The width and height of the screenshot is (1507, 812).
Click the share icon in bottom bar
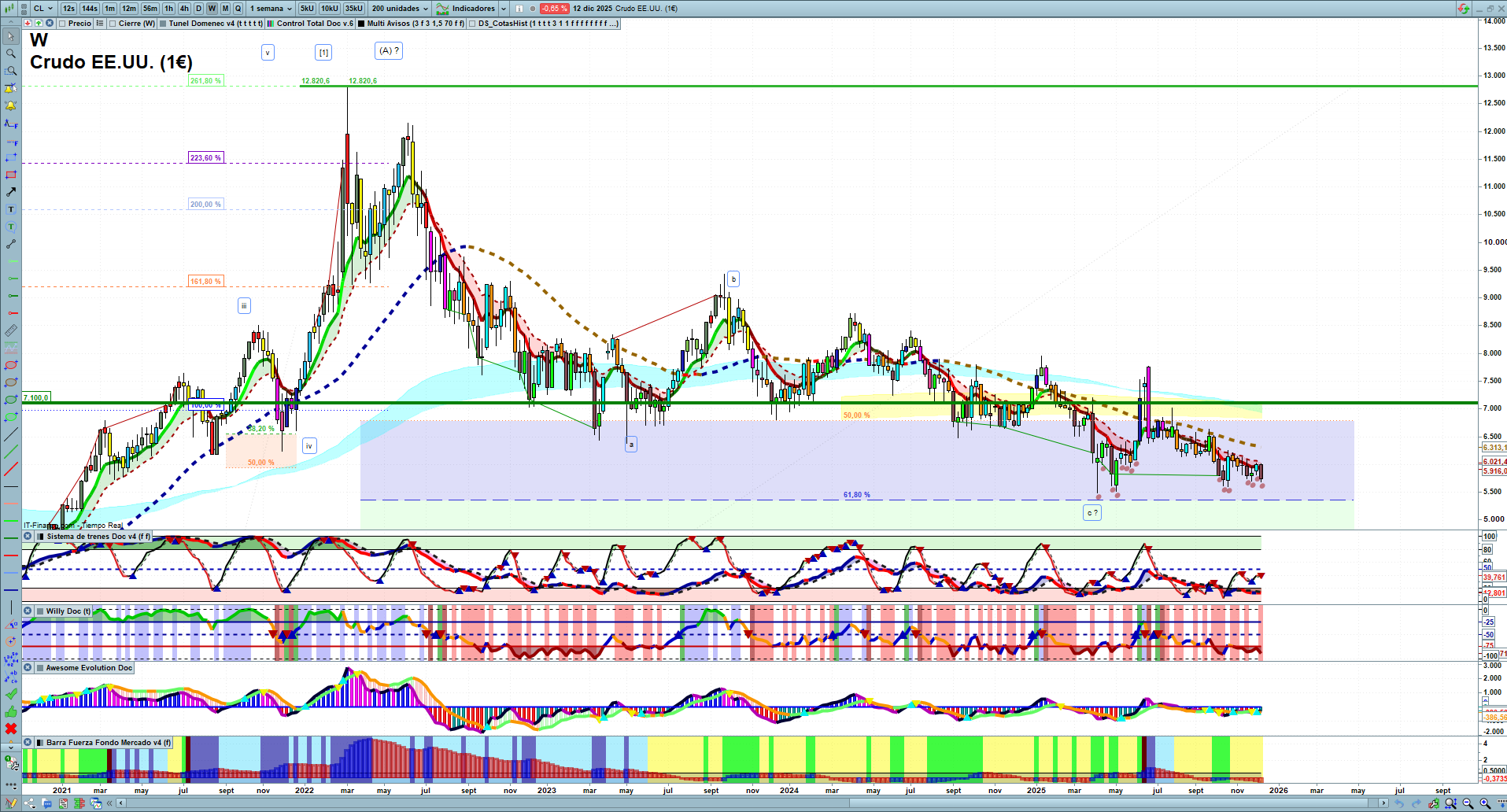point(30,803)
